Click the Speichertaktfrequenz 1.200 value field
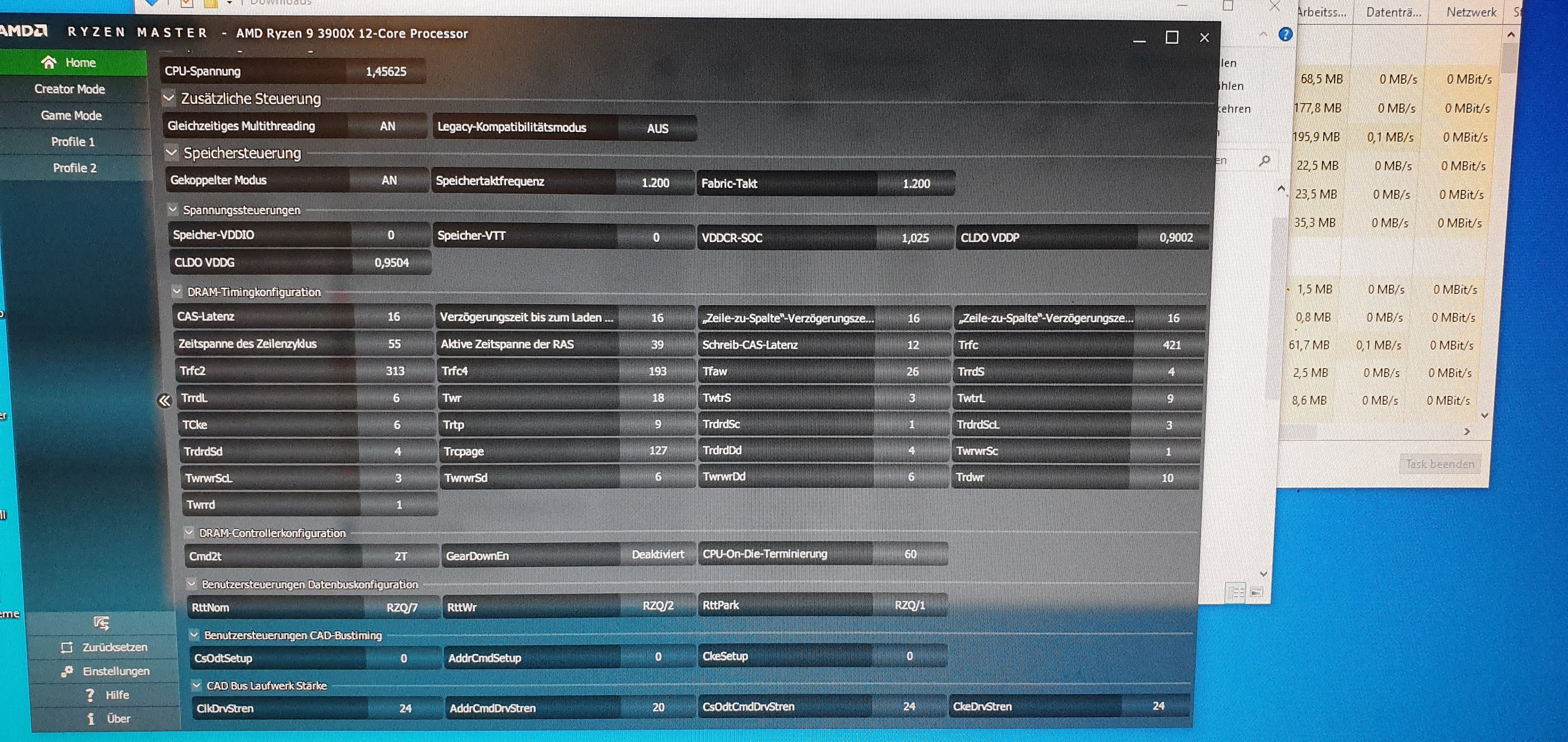 tap(655, 182)
